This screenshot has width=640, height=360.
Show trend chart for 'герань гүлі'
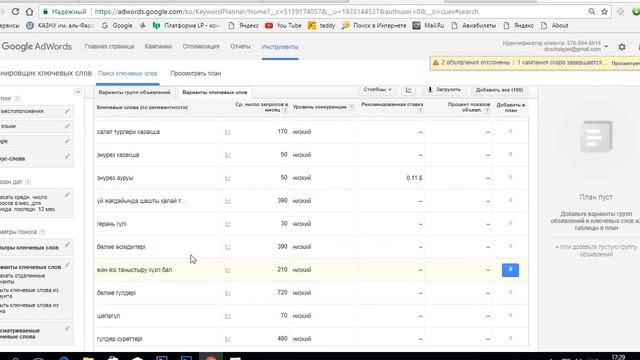point(228,224)
